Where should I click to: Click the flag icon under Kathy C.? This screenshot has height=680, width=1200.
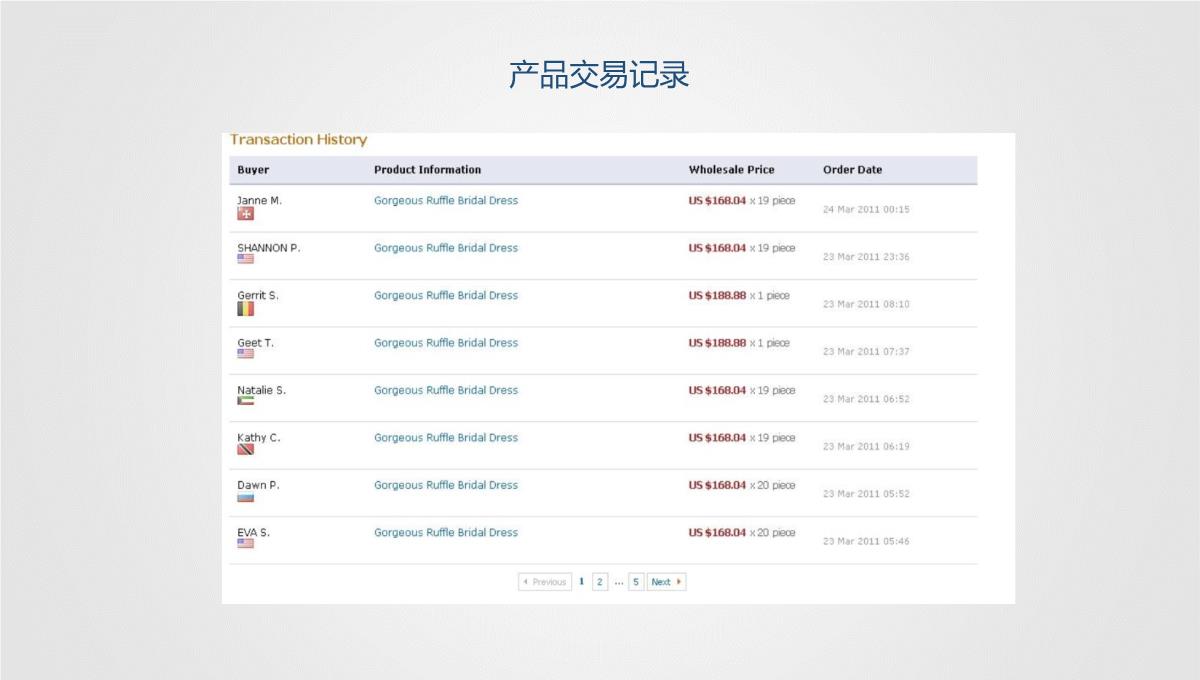coord(245,449)
